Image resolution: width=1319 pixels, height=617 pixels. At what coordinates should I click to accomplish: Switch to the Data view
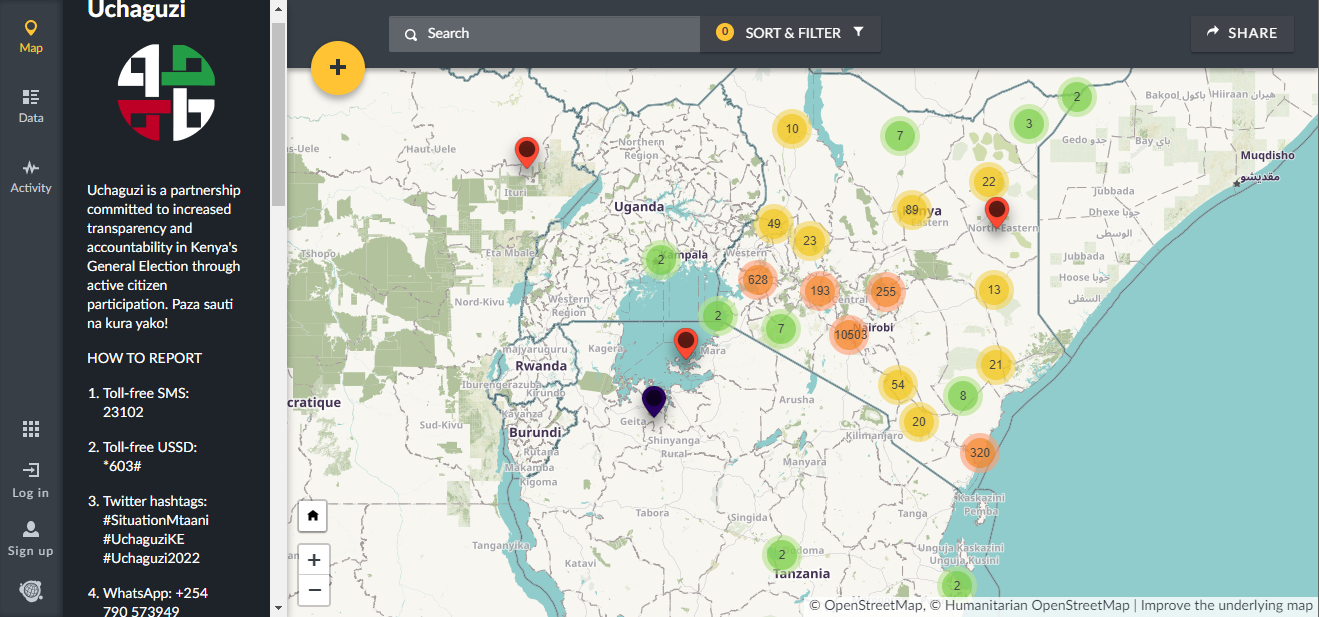(31, 107)
